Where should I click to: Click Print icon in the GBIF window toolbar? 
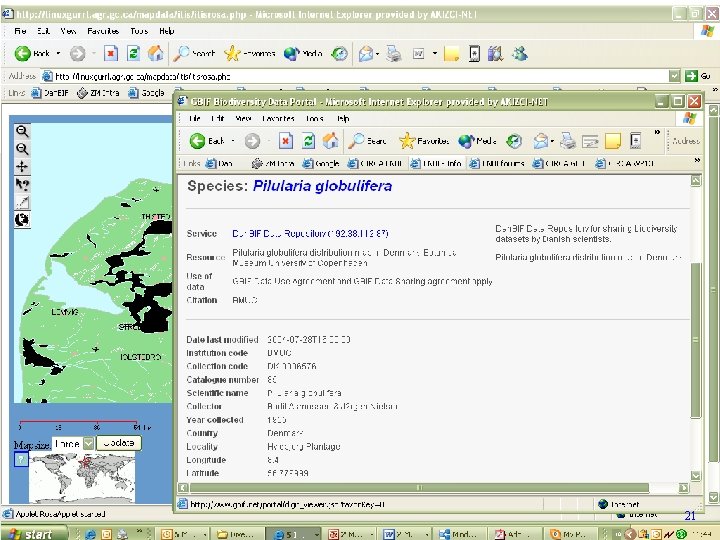coord(568,141)
